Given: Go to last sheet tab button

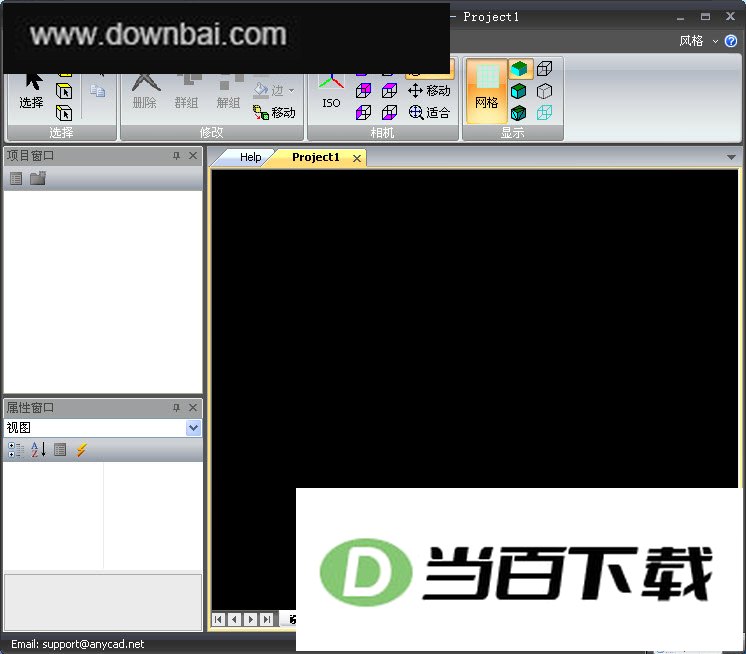Looking at the screenshot, I should pos(267,619).
